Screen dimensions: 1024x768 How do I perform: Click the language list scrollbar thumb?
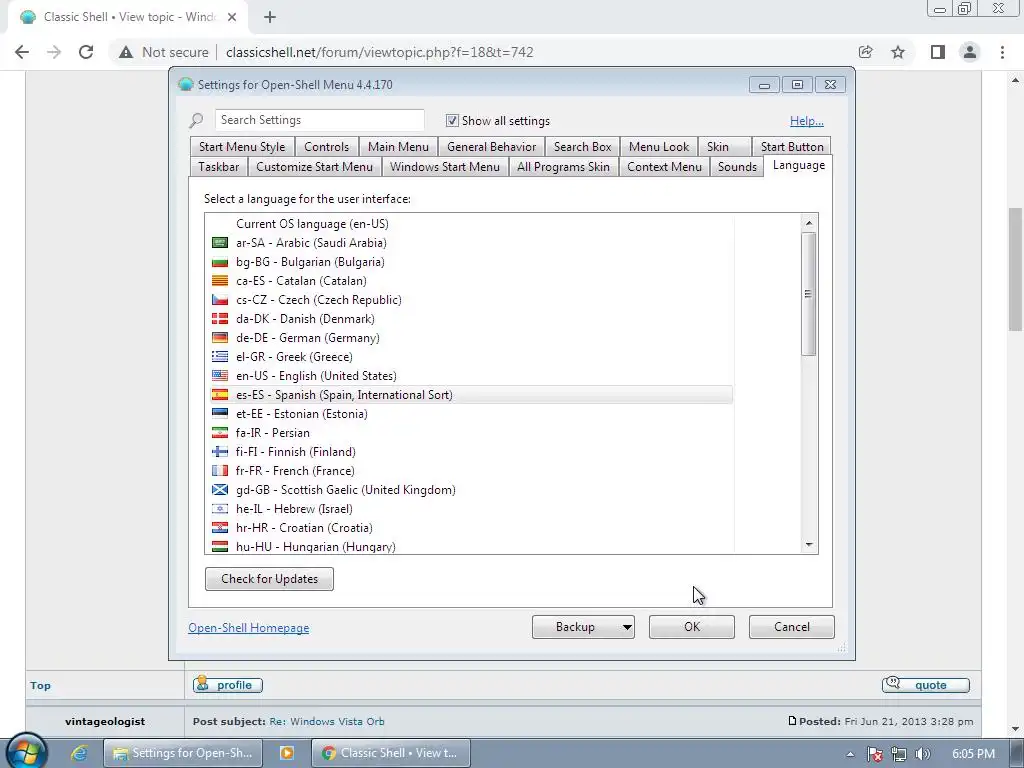808,294
